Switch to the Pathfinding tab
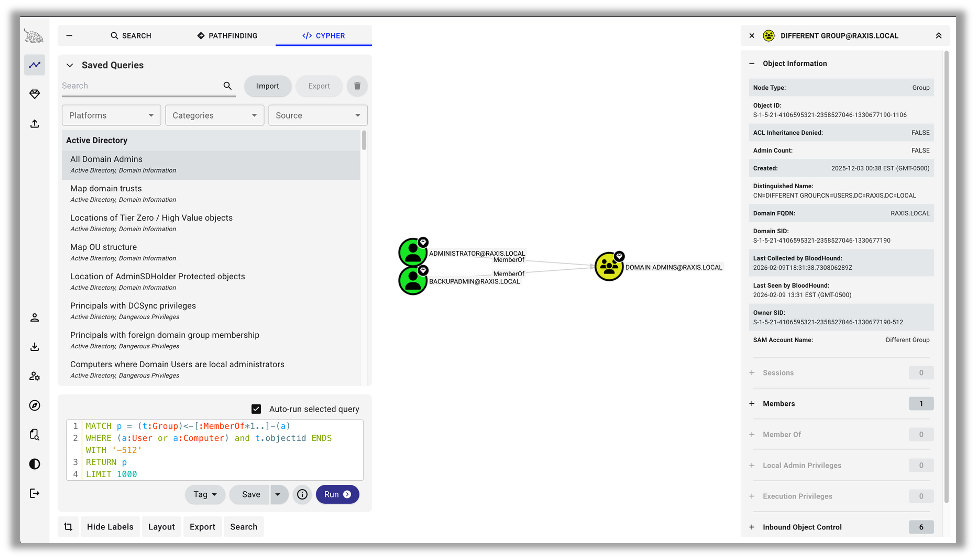This screenshot has width=976, height=560. pos(227,35)
